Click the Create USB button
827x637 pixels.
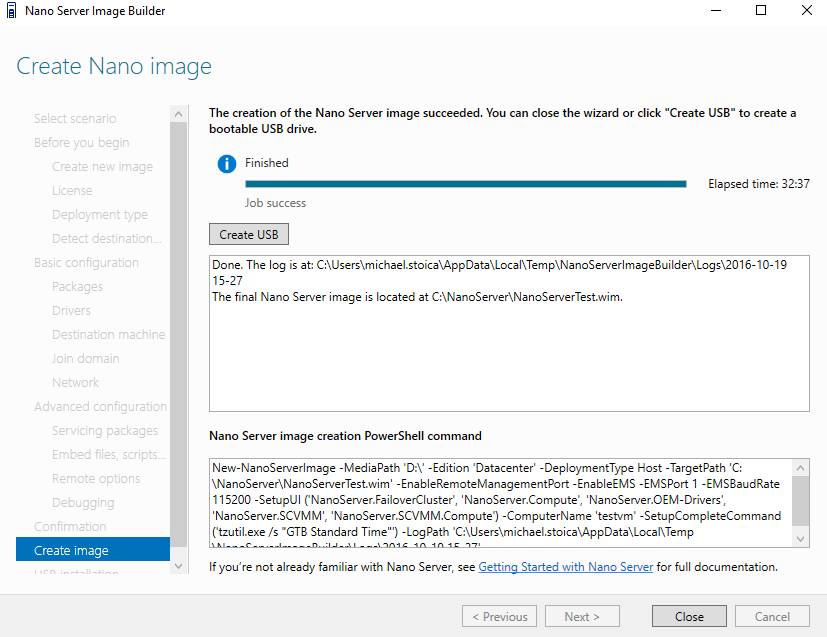pyautogui.click(x=249, y=235)
